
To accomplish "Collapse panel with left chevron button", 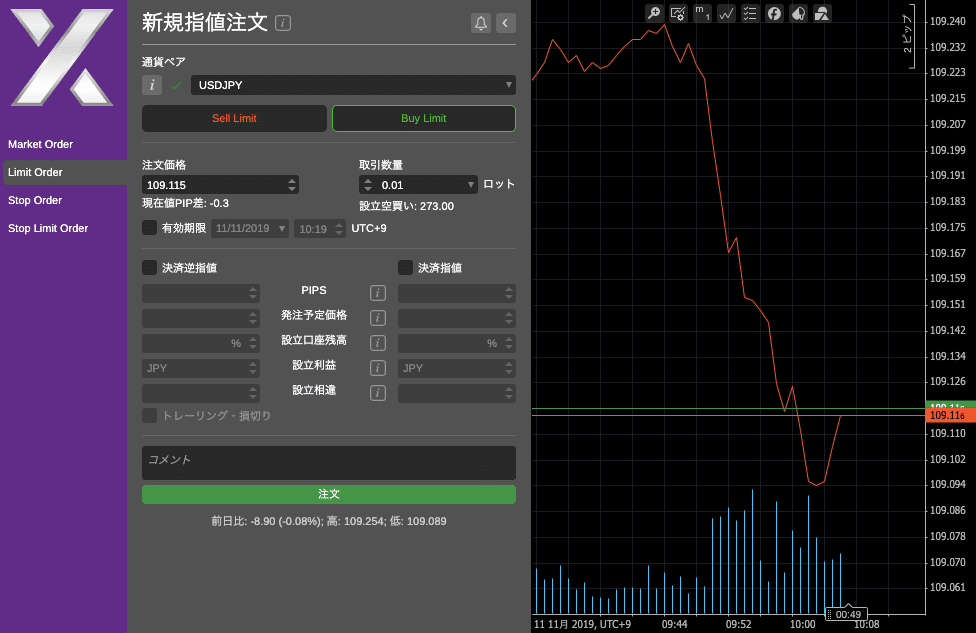I will (505, 23).
